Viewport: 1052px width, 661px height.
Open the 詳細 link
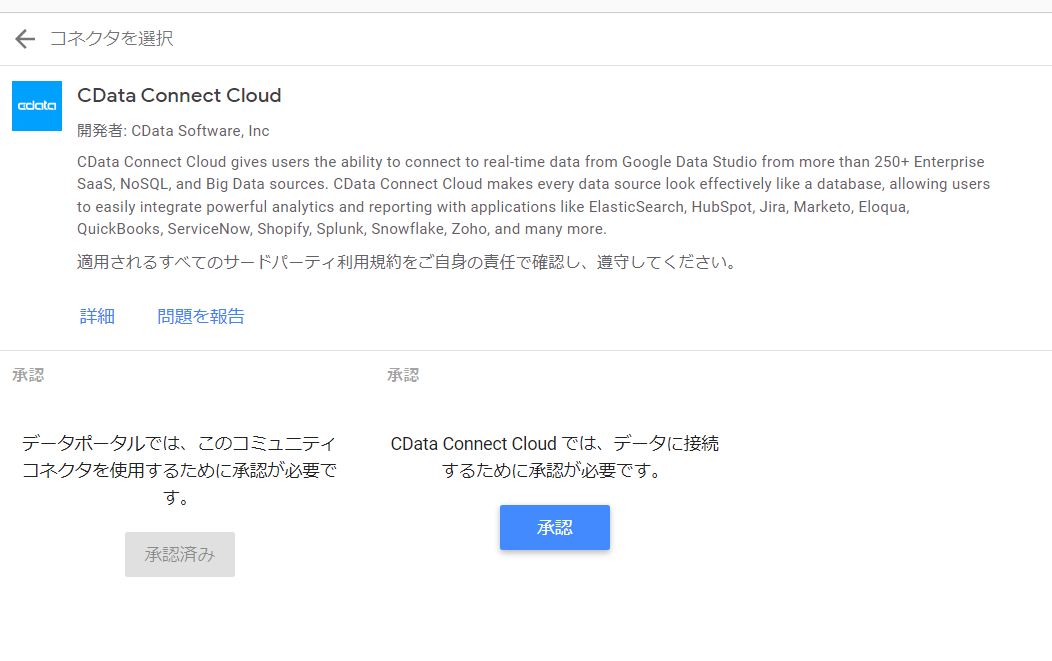coord(97,316)
